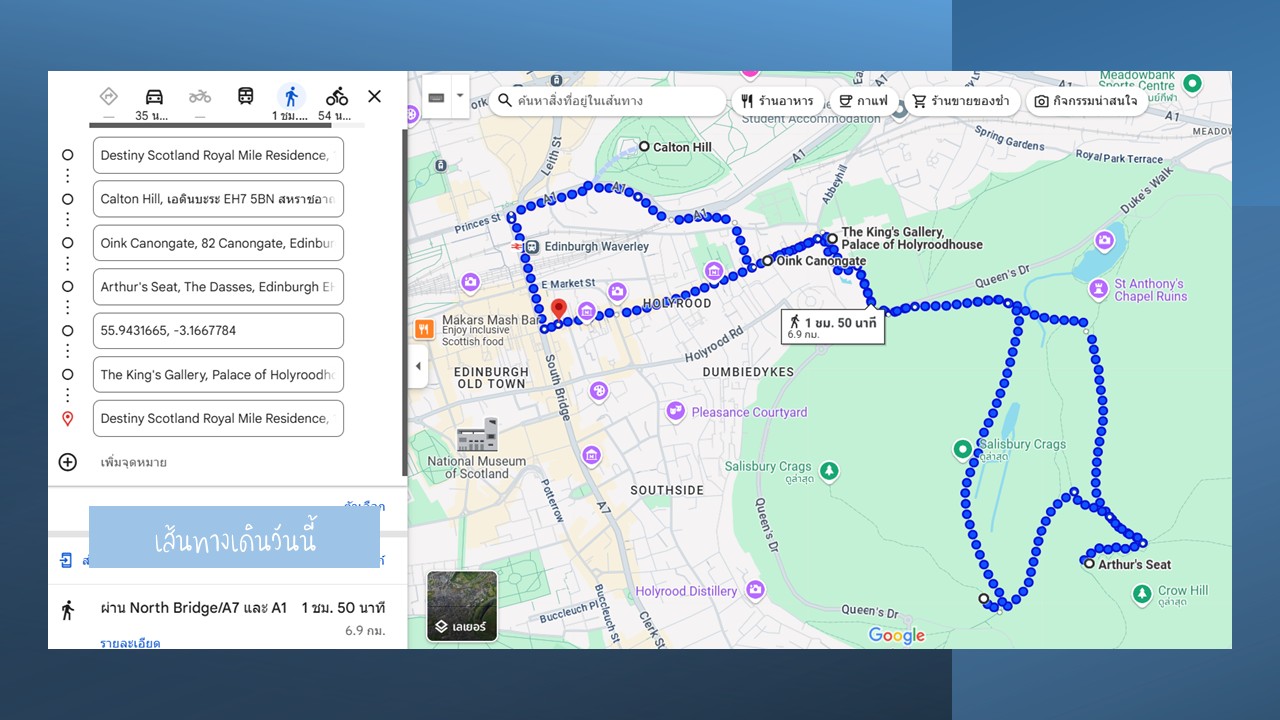Click the send to phone icon

(66, 560)
